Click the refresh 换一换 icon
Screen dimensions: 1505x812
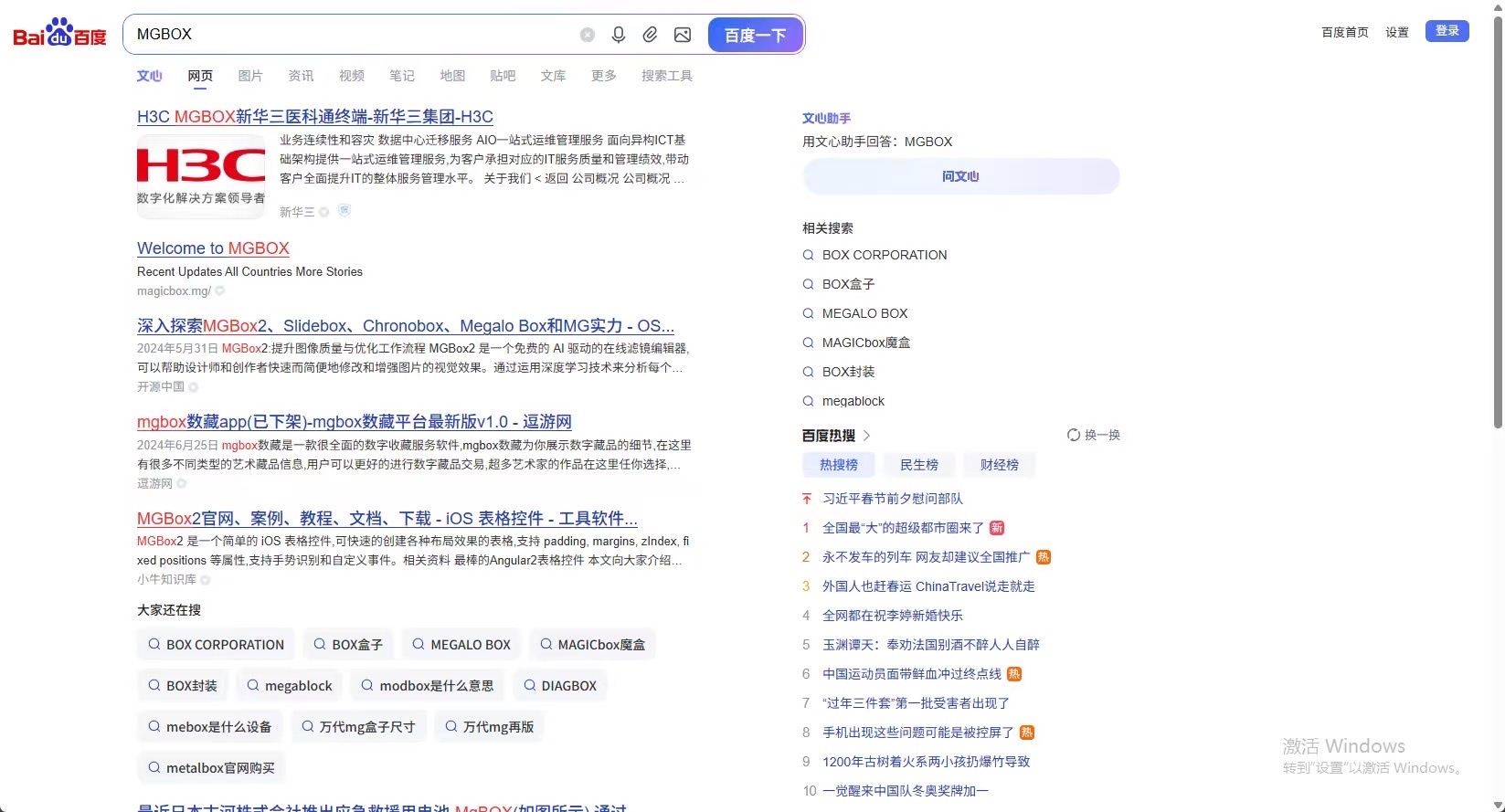1074,435
